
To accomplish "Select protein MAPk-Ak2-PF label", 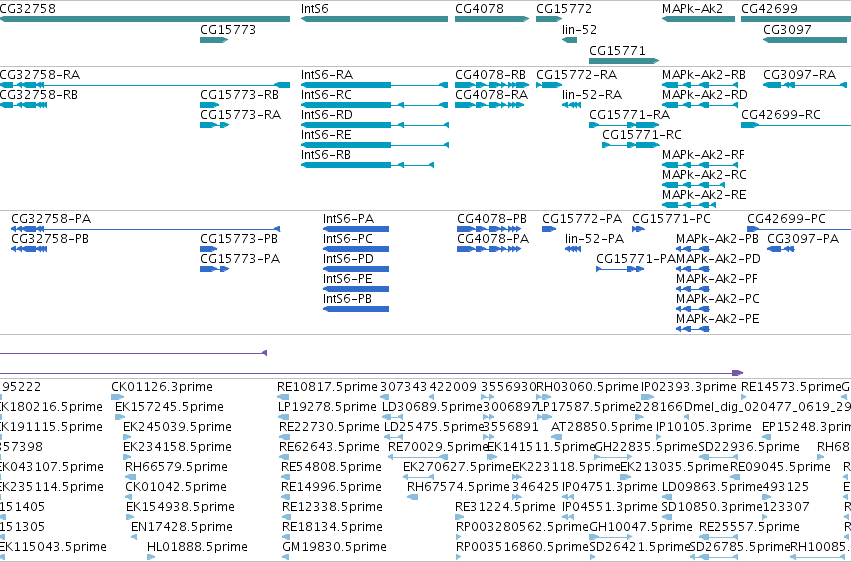I will point(717,279).
